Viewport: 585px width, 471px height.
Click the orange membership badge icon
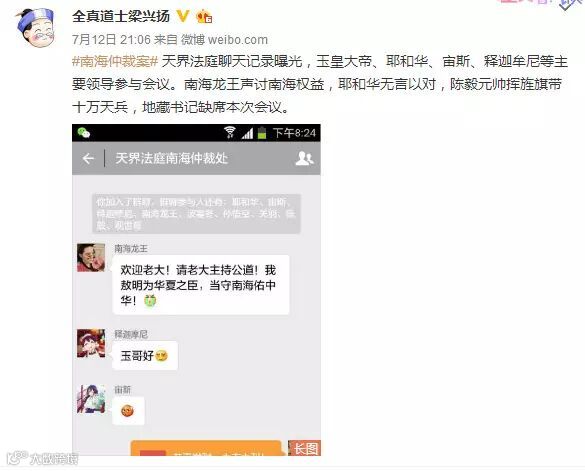click(204, 16)
